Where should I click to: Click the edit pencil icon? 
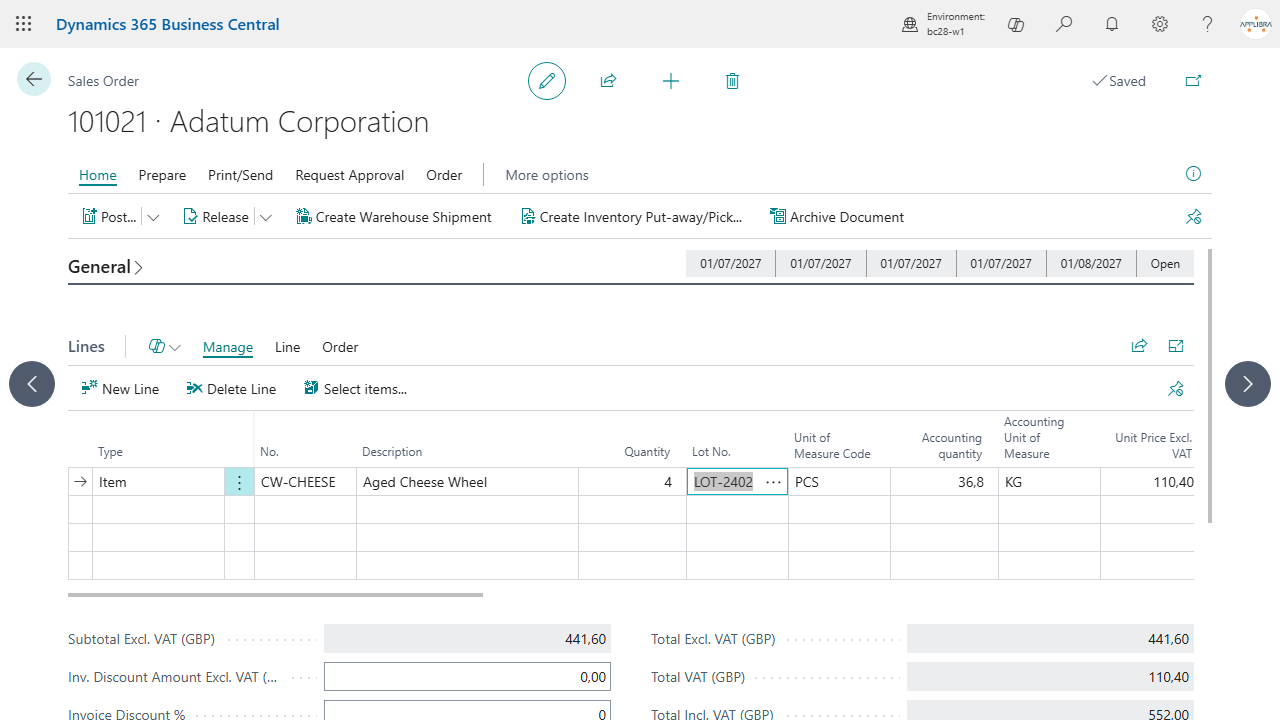[547, 81]
